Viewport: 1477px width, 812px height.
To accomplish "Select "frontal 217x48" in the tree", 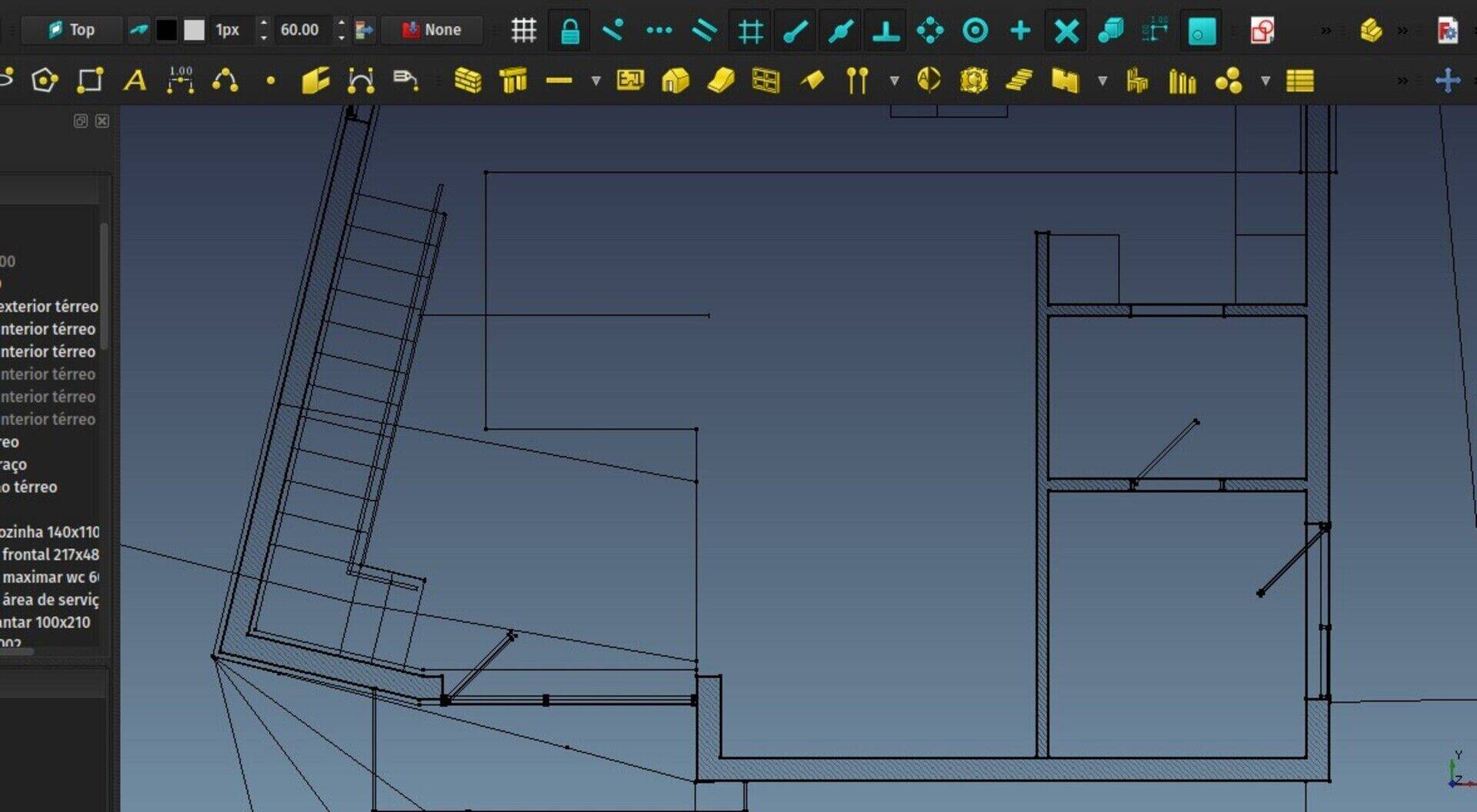I will [x=51, y=554].
